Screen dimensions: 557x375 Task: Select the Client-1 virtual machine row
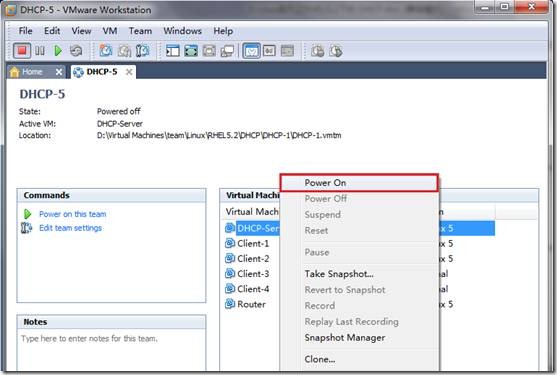click(253, 243)
